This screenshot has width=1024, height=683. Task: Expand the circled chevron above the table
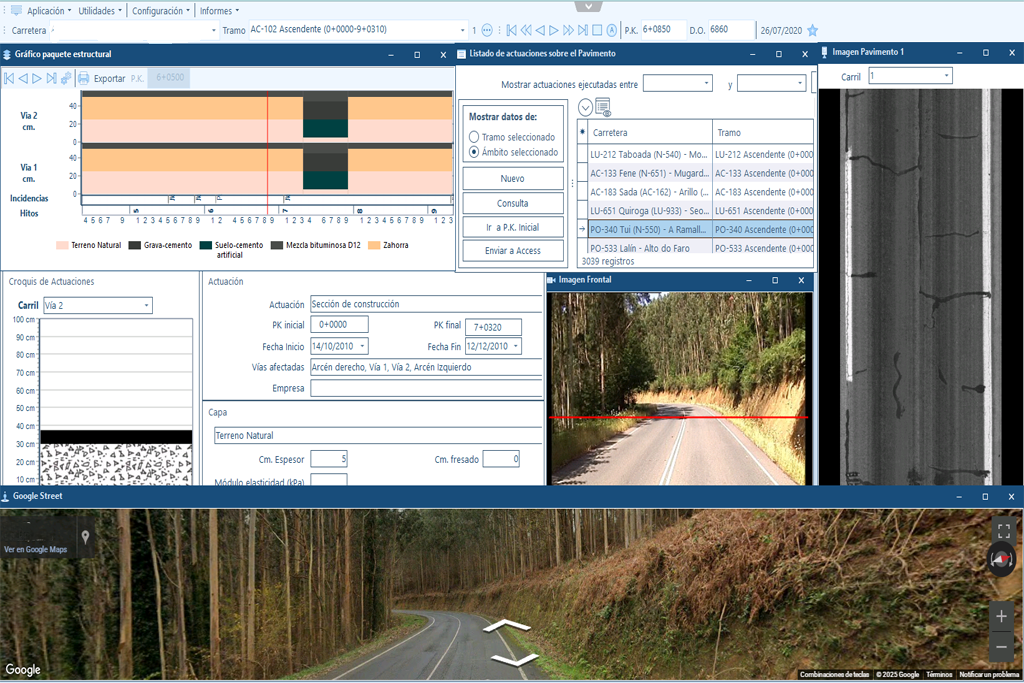tap(585, 107)
